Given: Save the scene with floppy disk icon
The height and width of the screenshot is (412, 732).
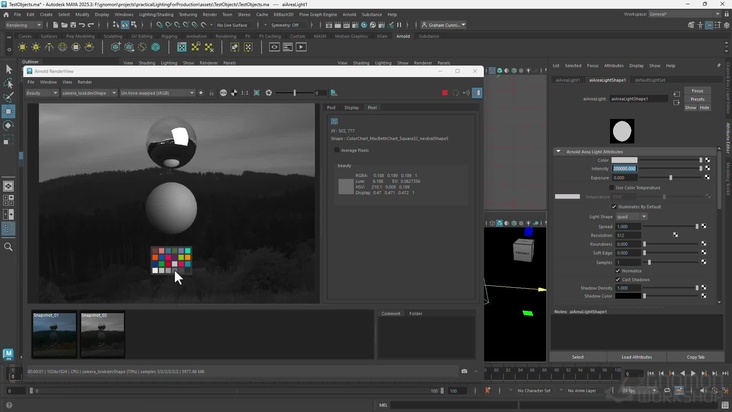Looking at the screenshot, I should tap(73, 25).
